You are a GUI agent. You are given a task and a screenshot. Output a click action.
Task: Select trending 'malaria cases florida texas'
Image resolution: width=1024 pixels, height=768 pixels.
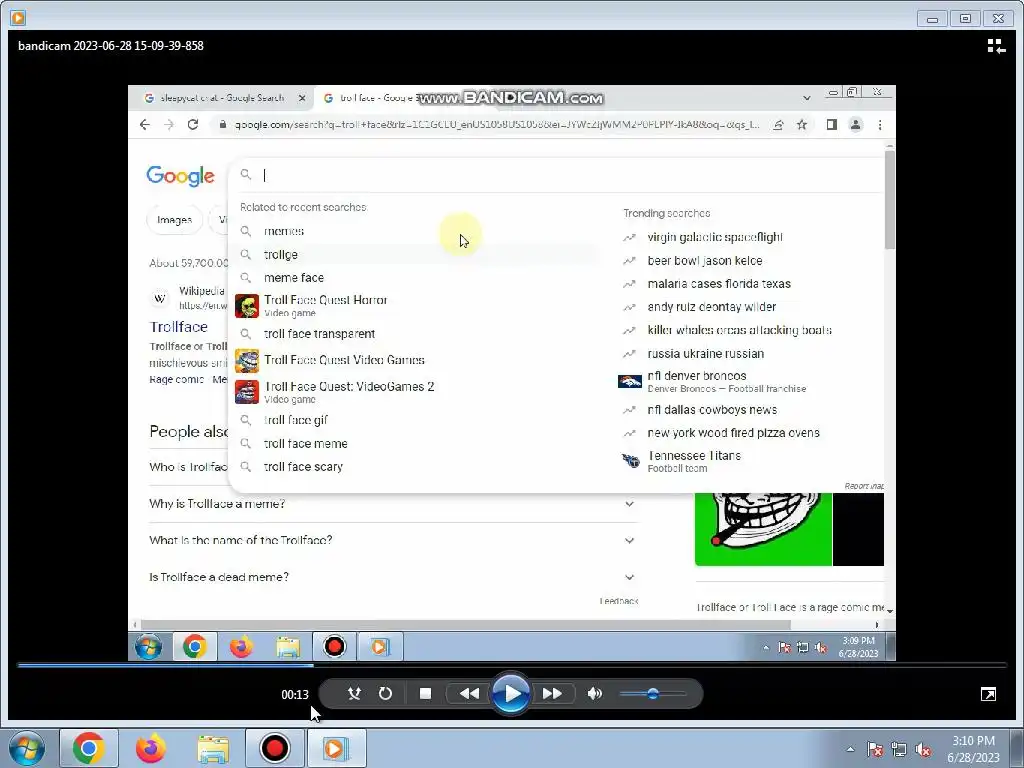[x=718, y=284]
